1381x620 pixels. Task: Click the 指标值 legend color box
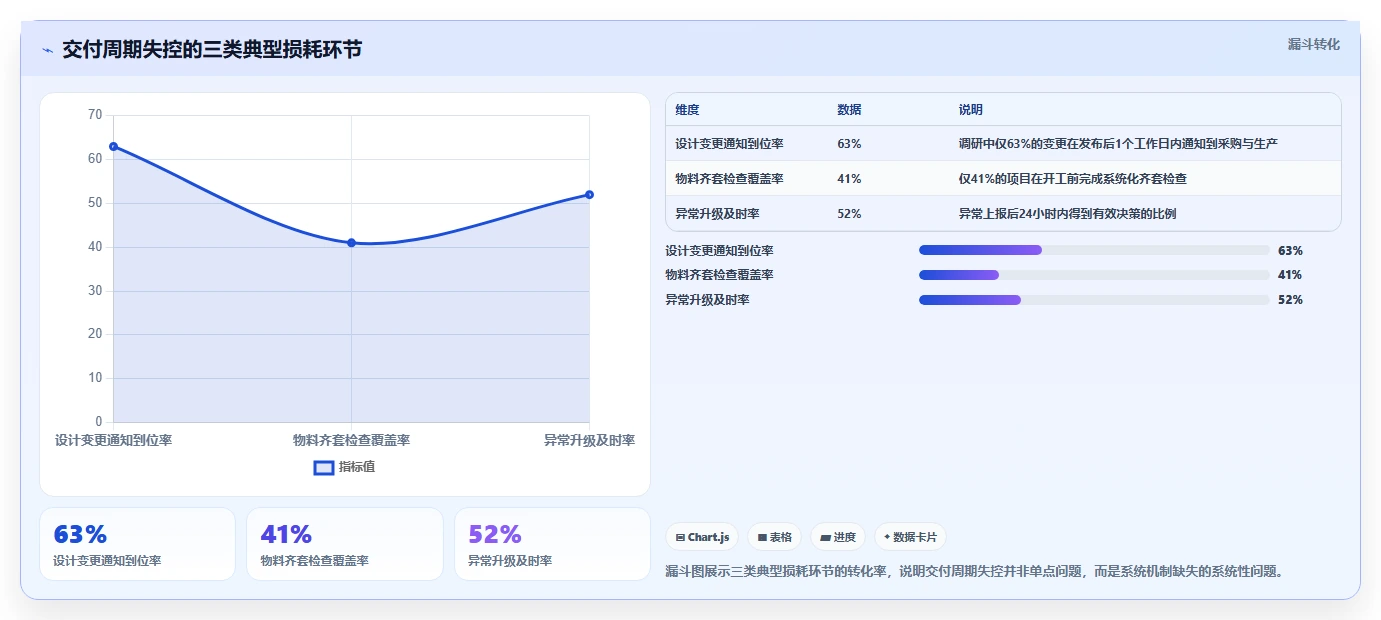[x=324, y=467]
